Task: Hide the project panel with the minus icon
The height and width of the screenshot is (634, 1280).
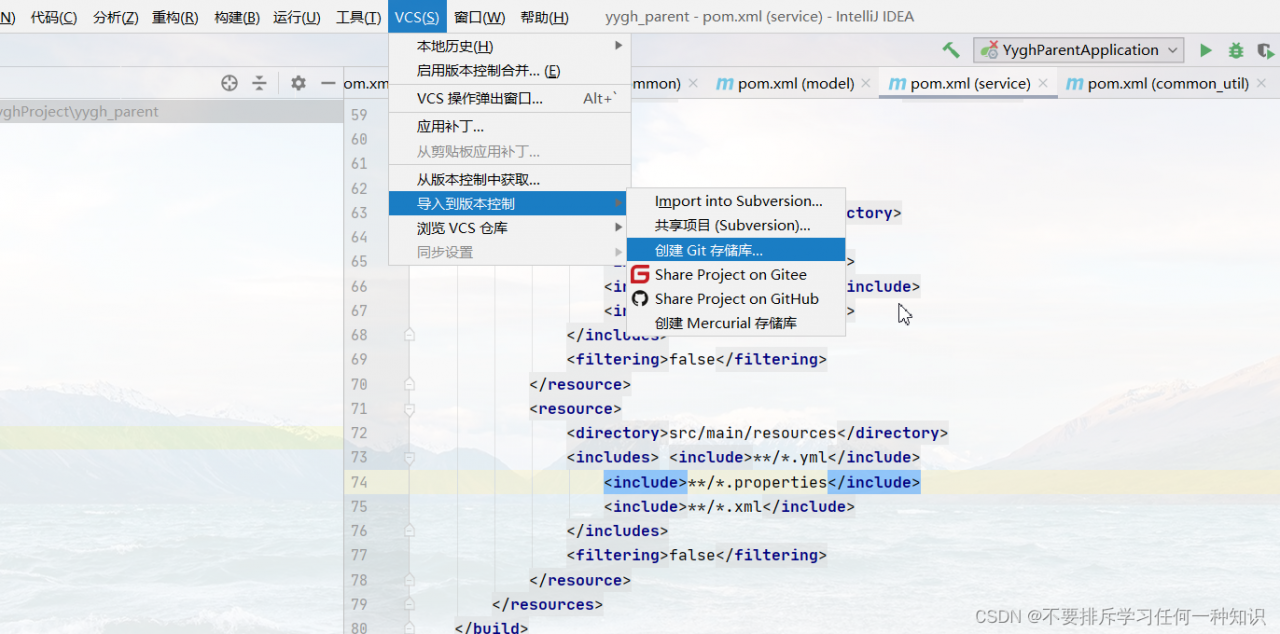Action: tap(327, 83)
